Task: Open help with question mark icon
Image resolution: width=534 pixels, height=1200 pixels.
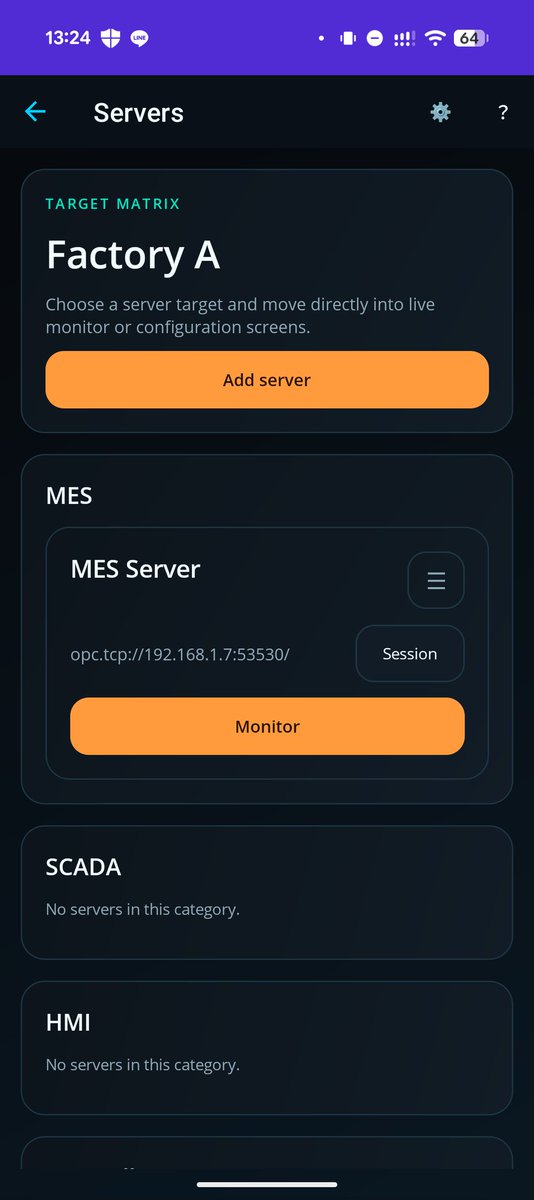Action: pos(503,112)
